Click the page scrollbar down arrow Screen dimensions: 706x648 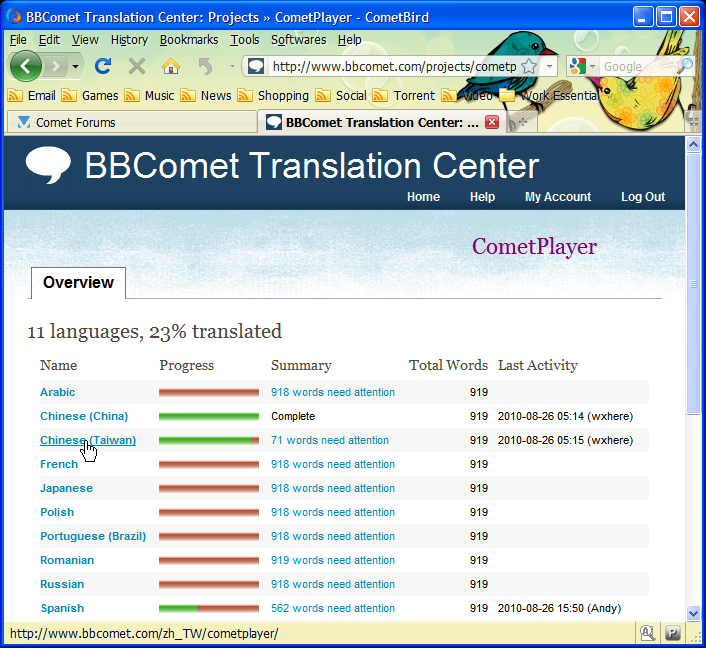tap(693, 613)
